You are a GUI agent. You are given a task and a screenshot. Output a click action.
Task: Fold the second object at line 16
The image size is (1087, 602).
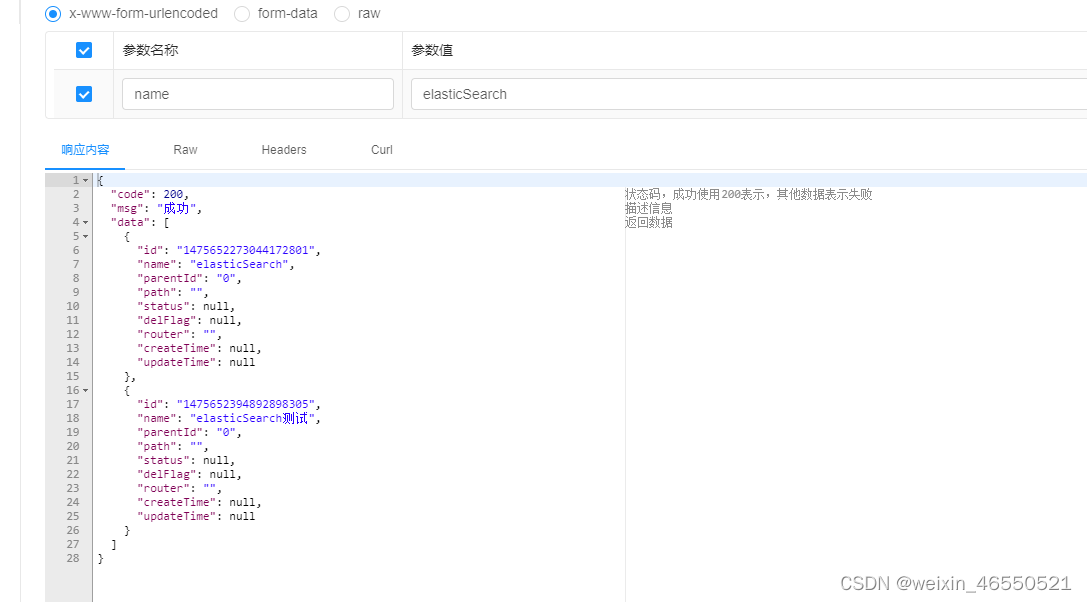(x=86, y=390)
